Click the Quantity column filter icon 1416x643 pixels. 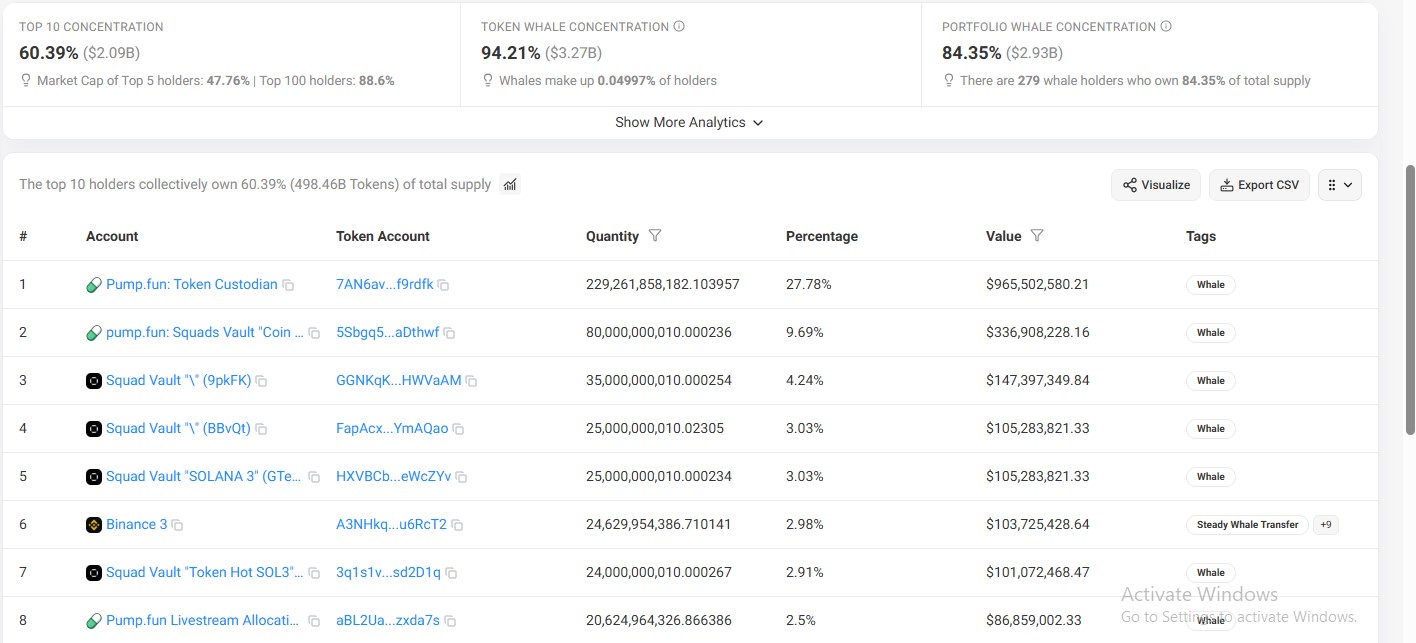coord(655,236)
